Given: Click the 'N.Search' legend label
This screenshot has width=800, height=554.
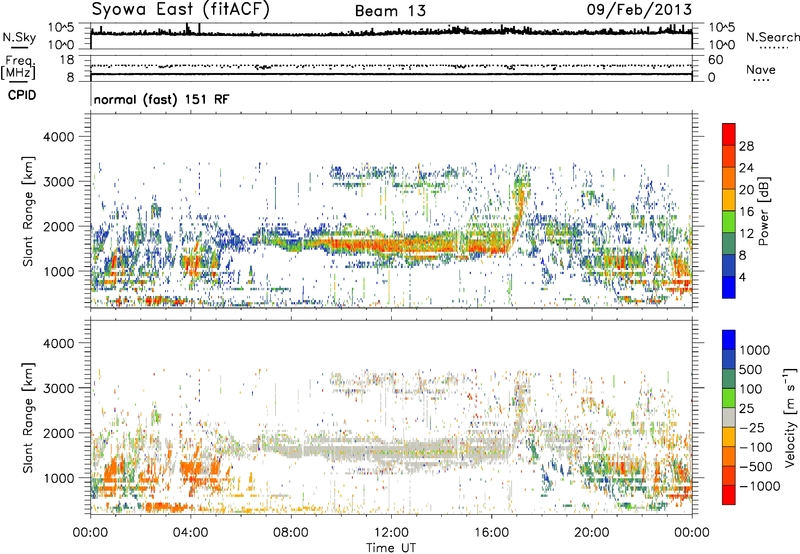Looking at the screenshot, I should (772, 37).
